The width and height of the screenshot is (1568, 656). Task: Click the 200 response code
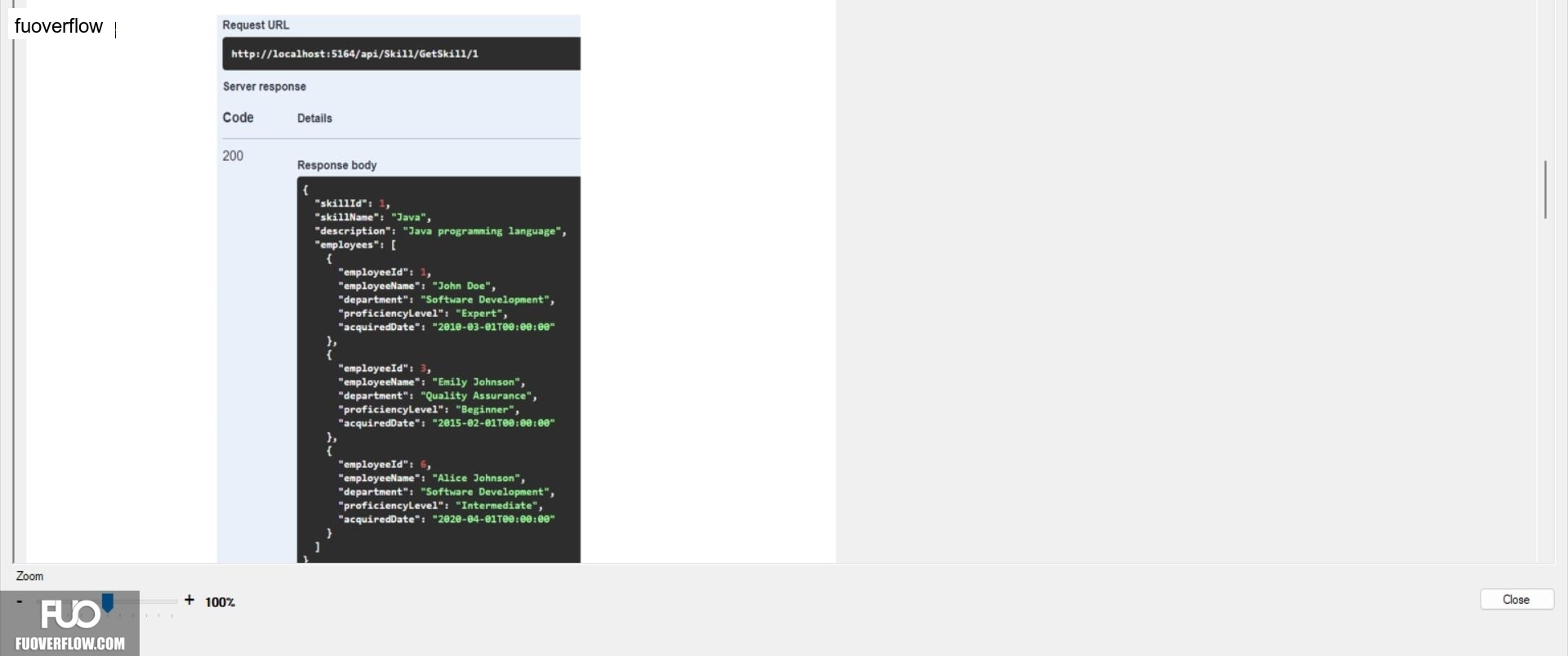[233, 156]
